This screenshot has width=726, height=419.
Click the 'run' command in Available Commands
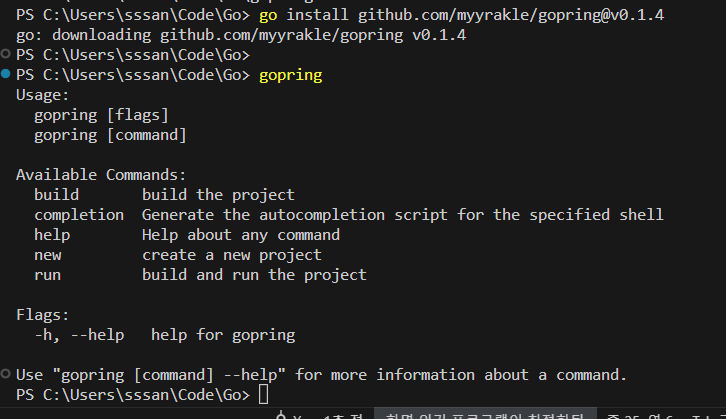47,275
